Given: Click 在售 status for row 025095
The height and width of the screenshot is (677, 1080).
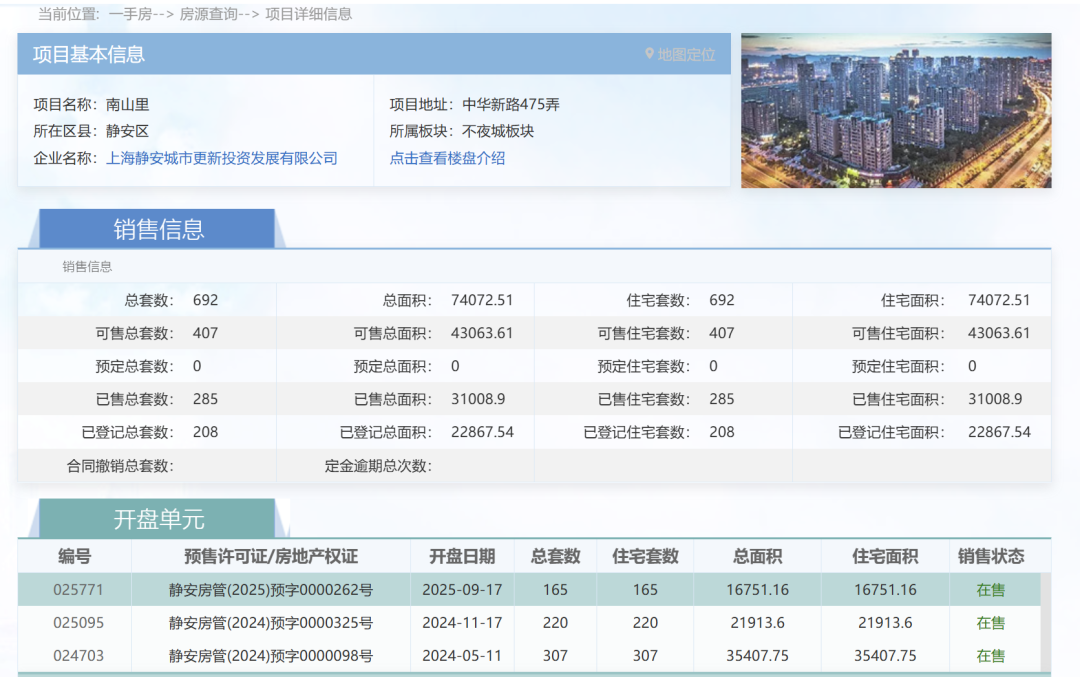Looking at the screenshot, I should pos(990,623).
